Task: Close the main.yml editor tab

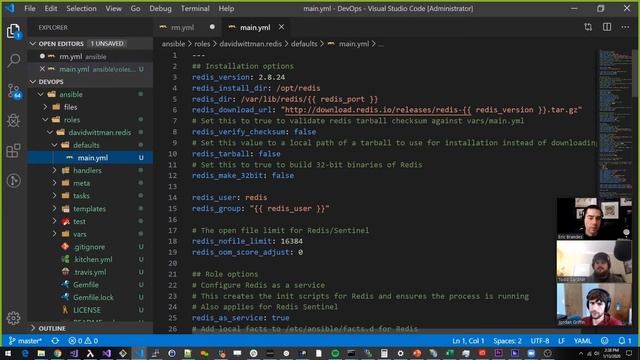Action: (x=281, y=27)
